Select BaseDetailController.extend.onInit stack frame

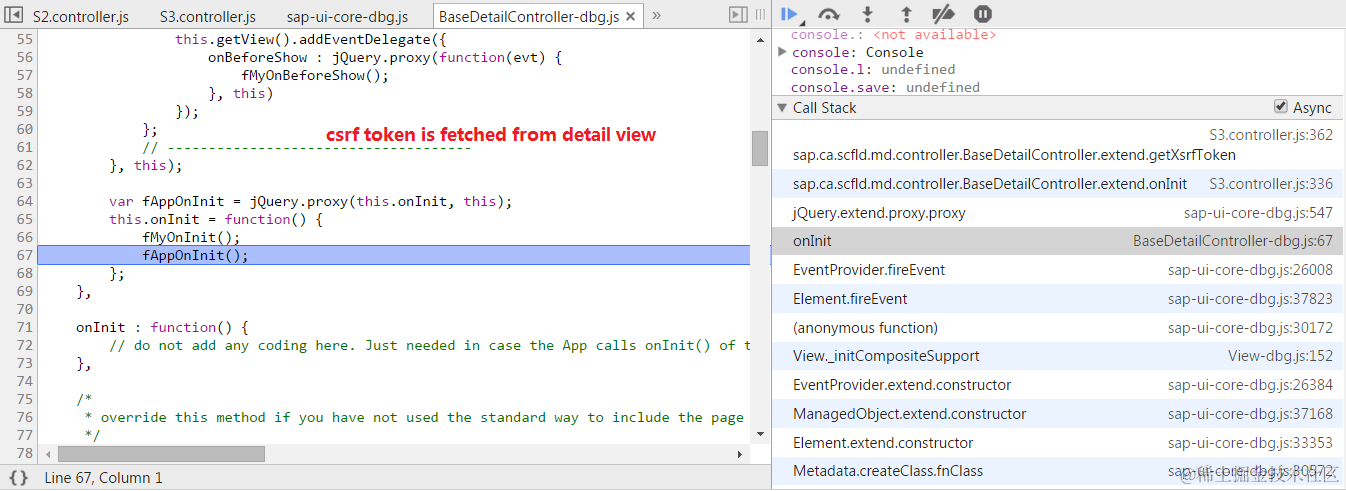point(1058,184)
